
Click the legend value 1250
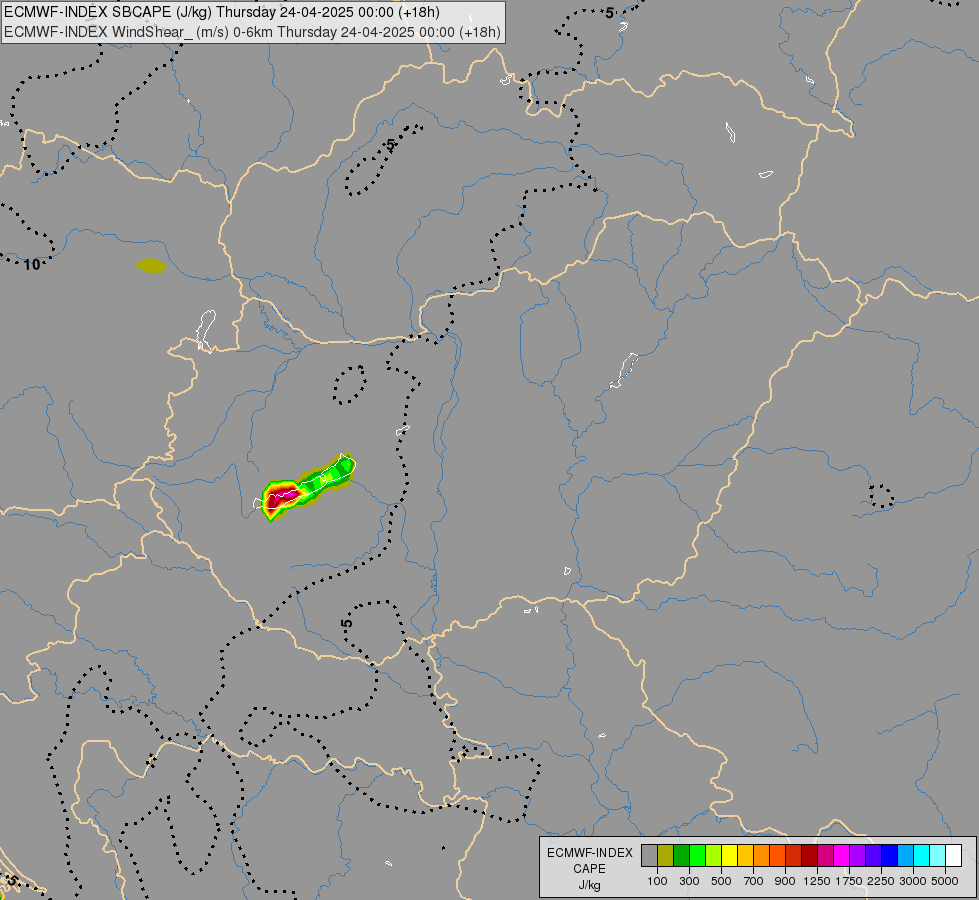click(x=817, y=881)
